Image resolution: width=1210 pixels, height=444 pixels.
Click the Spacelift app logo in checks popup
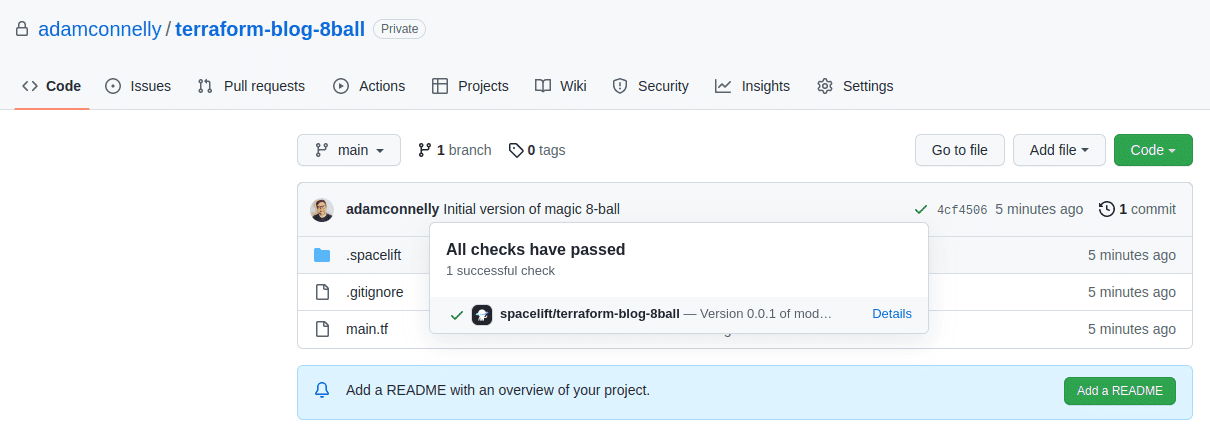482,314
